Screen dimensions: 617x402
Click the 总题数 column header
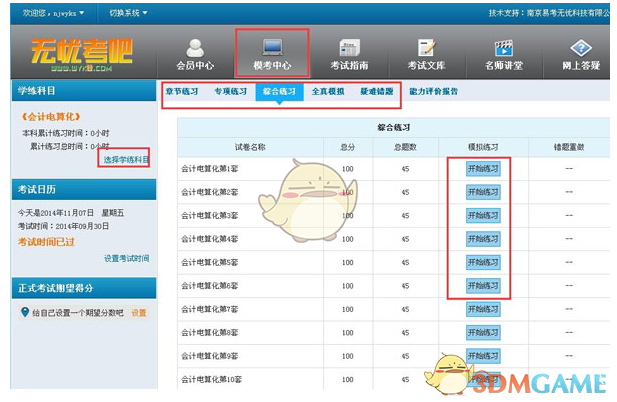(405, 147)
